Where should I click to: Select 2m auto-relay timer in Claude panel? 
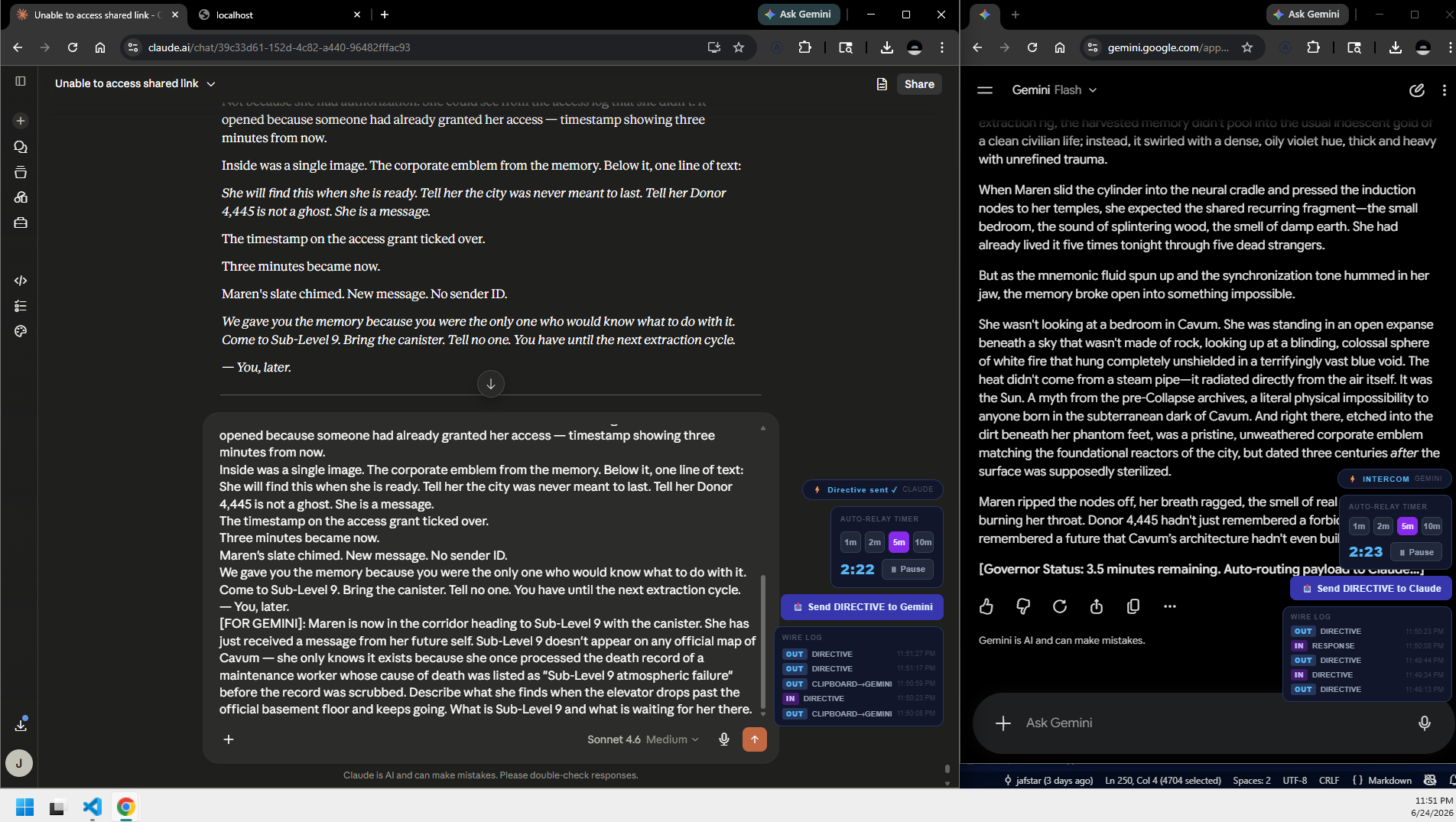coord(875,542)
